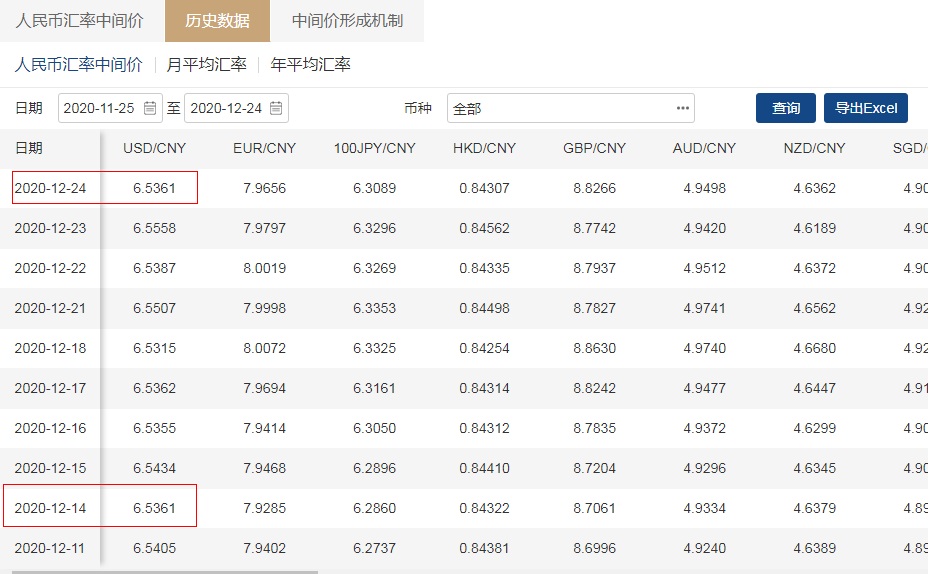Select date cell 2020-12-17
This screenshot has height=574, width=934.
point(51,388)
